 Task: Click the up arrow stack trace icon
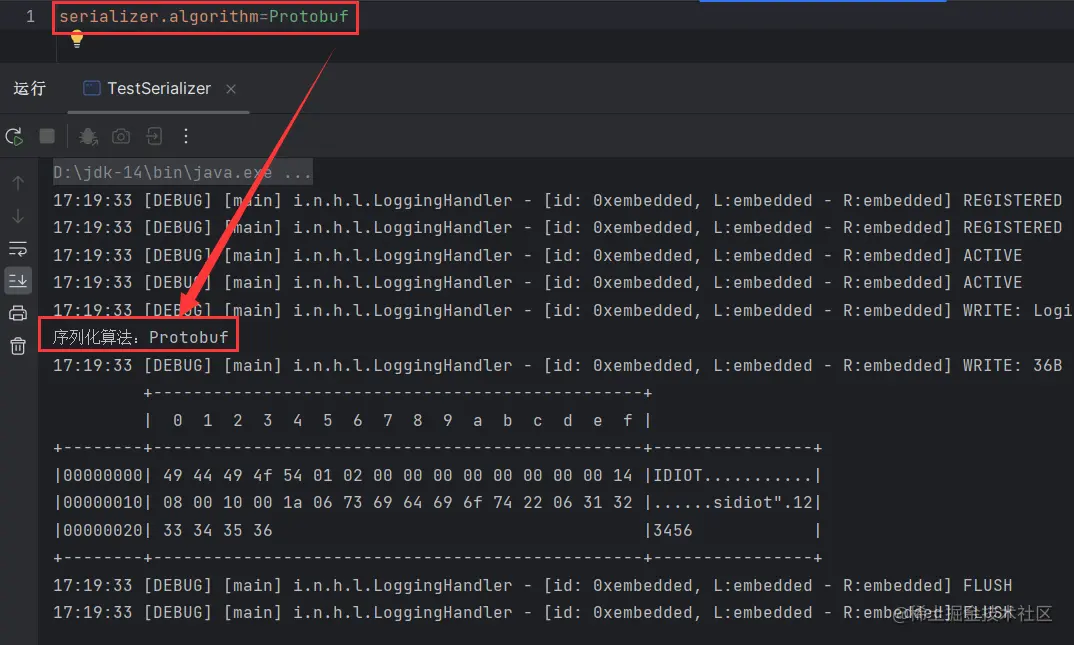pyautogui.click(x=18, y=183)
